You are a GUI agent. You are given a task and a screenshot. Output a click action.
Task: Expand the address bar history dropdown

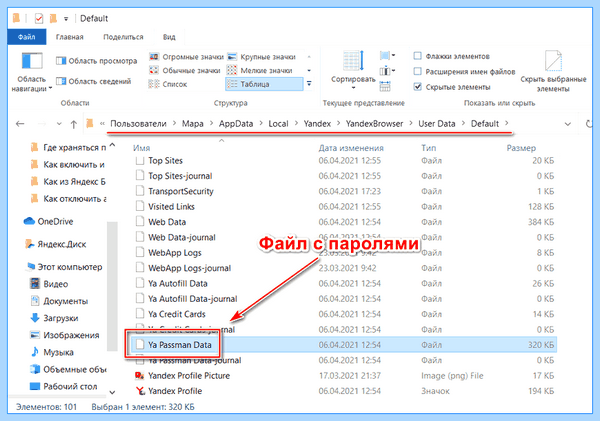tap(568, 124)
